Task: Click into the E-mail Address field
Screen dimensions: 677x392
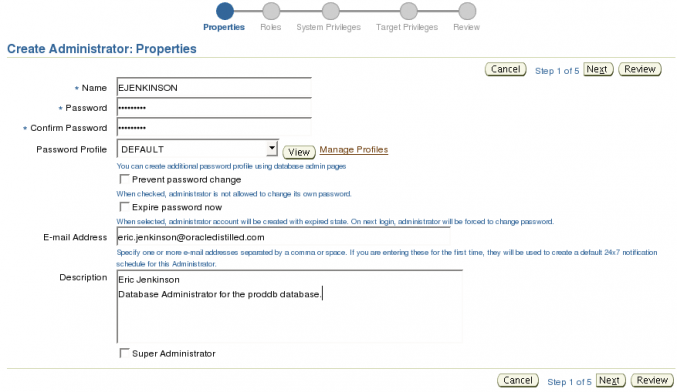Action: pos(283,237)
